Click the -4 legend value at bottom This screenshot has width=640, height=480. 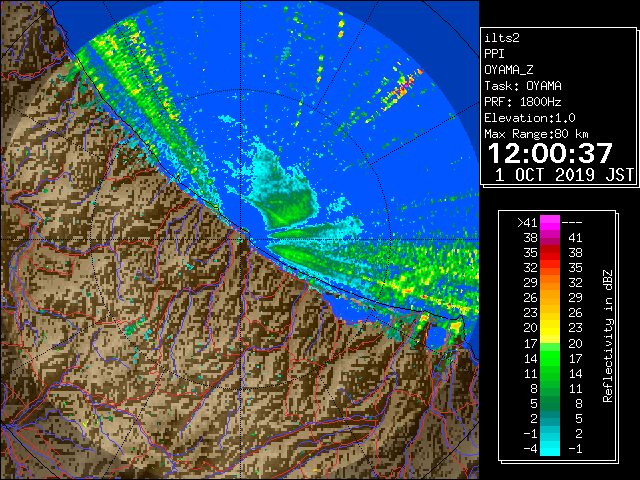(531, 449)
